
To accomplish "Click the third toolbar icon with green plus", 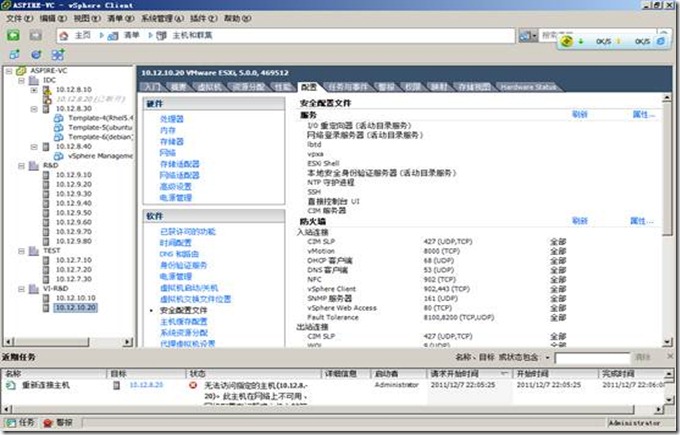I will [58, 55].
